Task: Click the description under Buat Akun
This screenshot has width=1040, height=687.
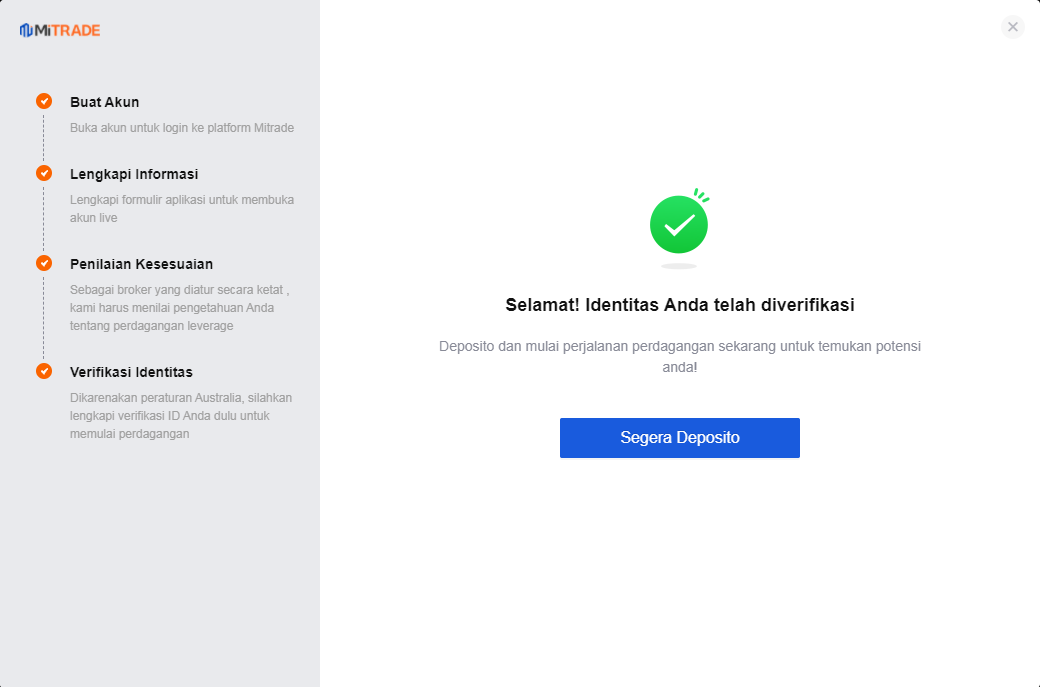Action: point(182,128)
